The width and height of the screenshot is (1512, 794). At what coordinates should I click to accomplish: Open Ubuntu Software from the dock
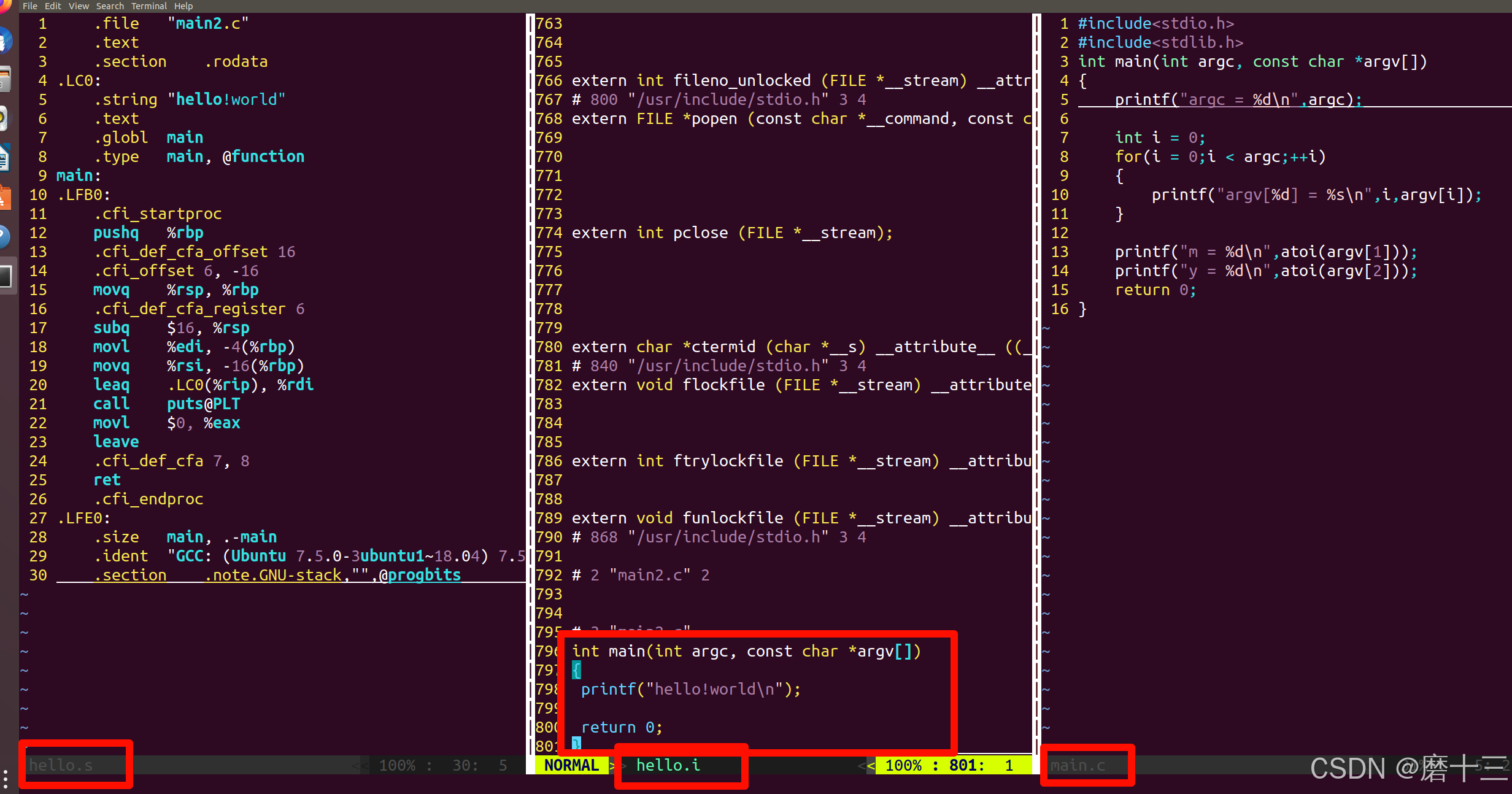point(4,198)
